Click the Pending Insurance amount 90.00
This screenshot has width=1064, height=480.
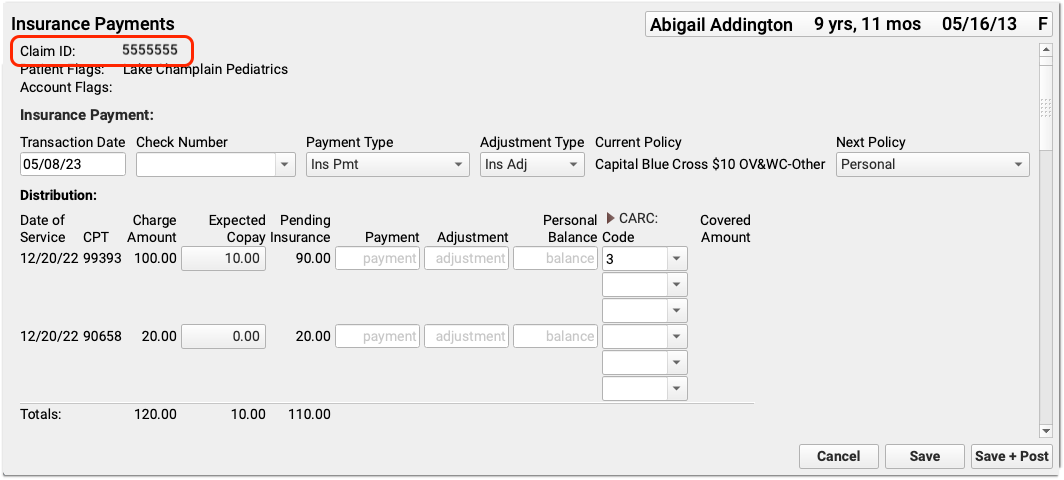coord(314,259)
